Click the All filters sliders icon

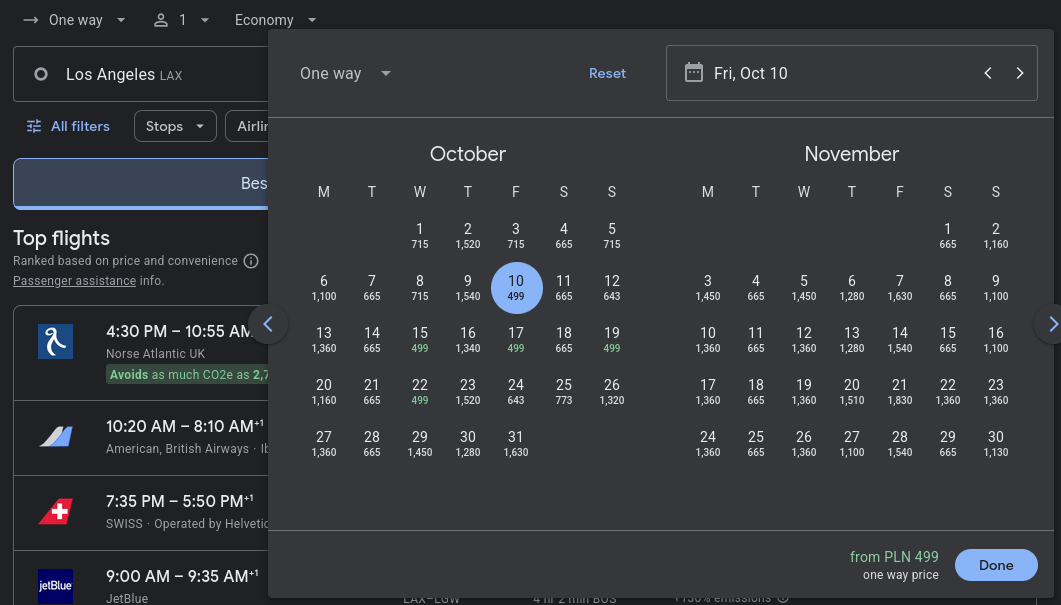34,127
